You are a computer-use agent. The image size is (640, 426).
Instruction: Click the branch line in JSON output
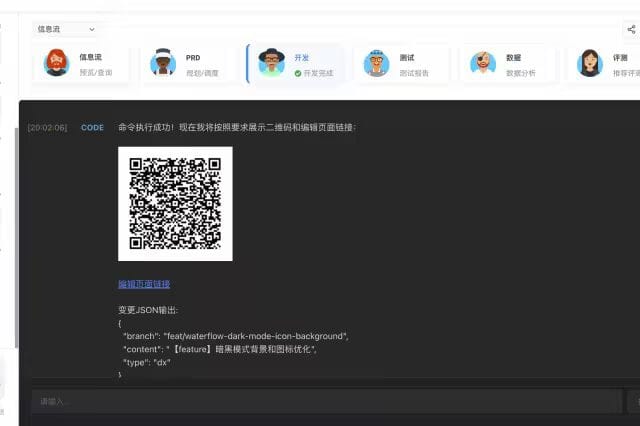point(235,336)
